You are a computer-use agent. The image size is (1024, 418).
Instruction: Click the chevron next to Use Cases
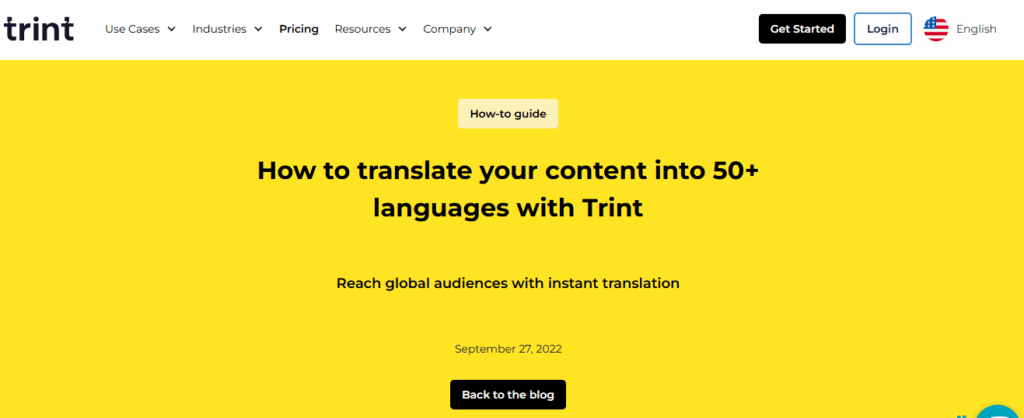pos(171,29)
